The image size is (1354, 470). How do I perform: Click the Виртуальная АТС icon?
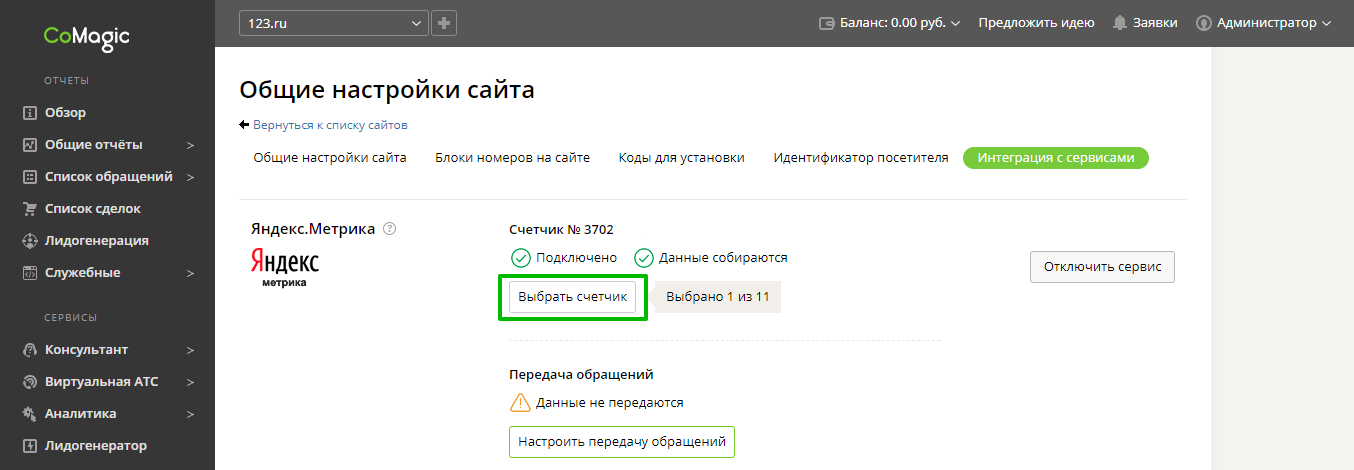pos(30,382)
